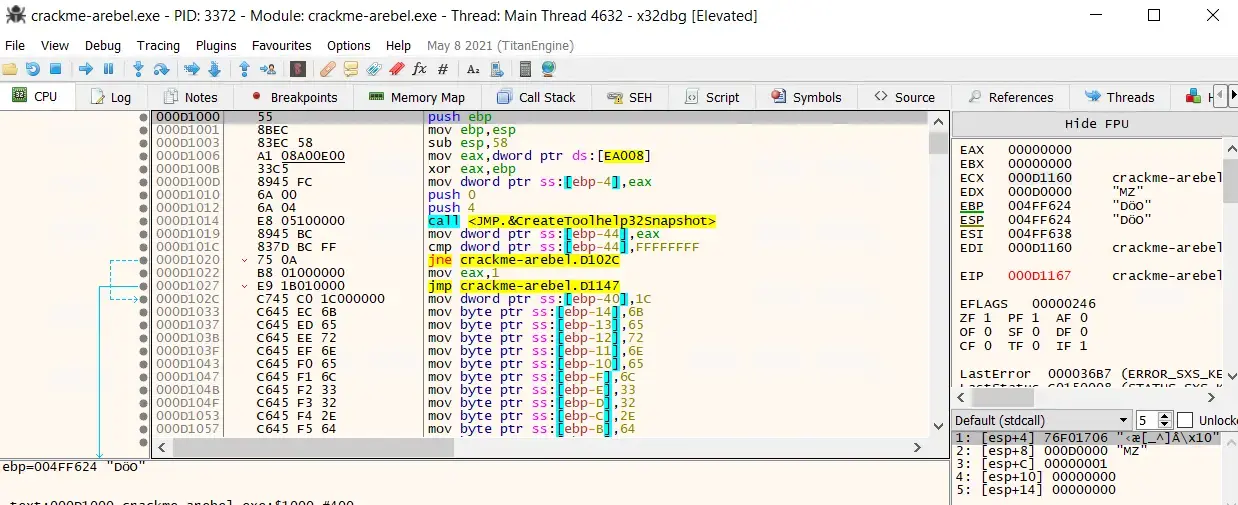1238x505 pixels.
Task: Open functions via the fx icon
Action: (x=419, y=69)
